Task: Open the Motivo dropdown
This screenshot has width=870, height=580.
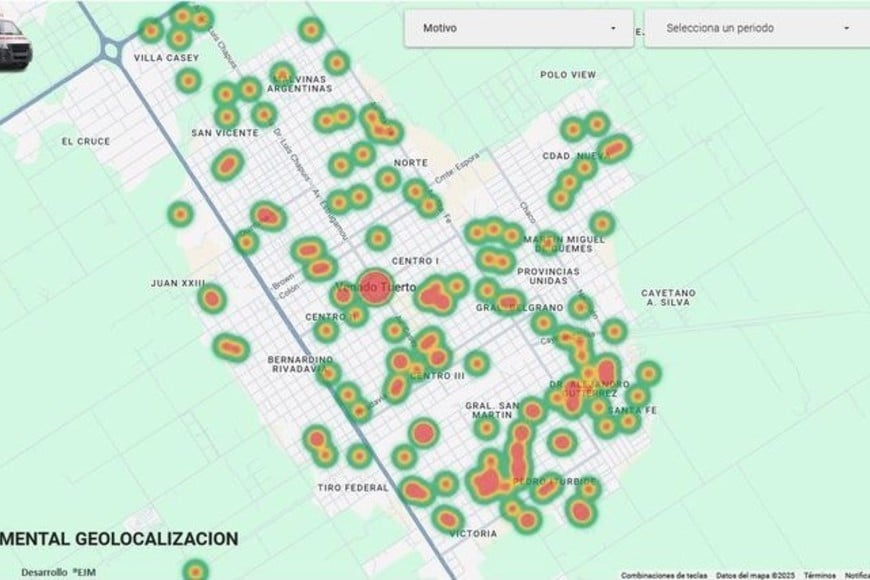Action: point(517,28)
